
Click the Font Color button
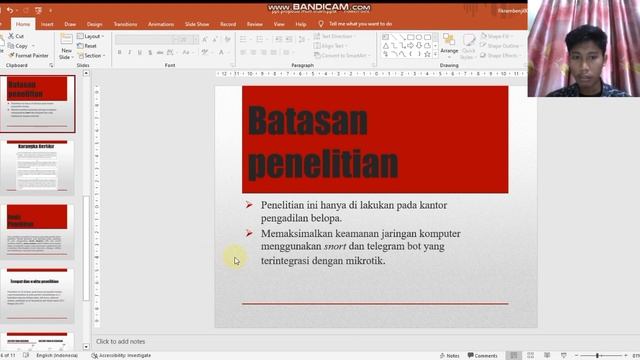[221, 53]
